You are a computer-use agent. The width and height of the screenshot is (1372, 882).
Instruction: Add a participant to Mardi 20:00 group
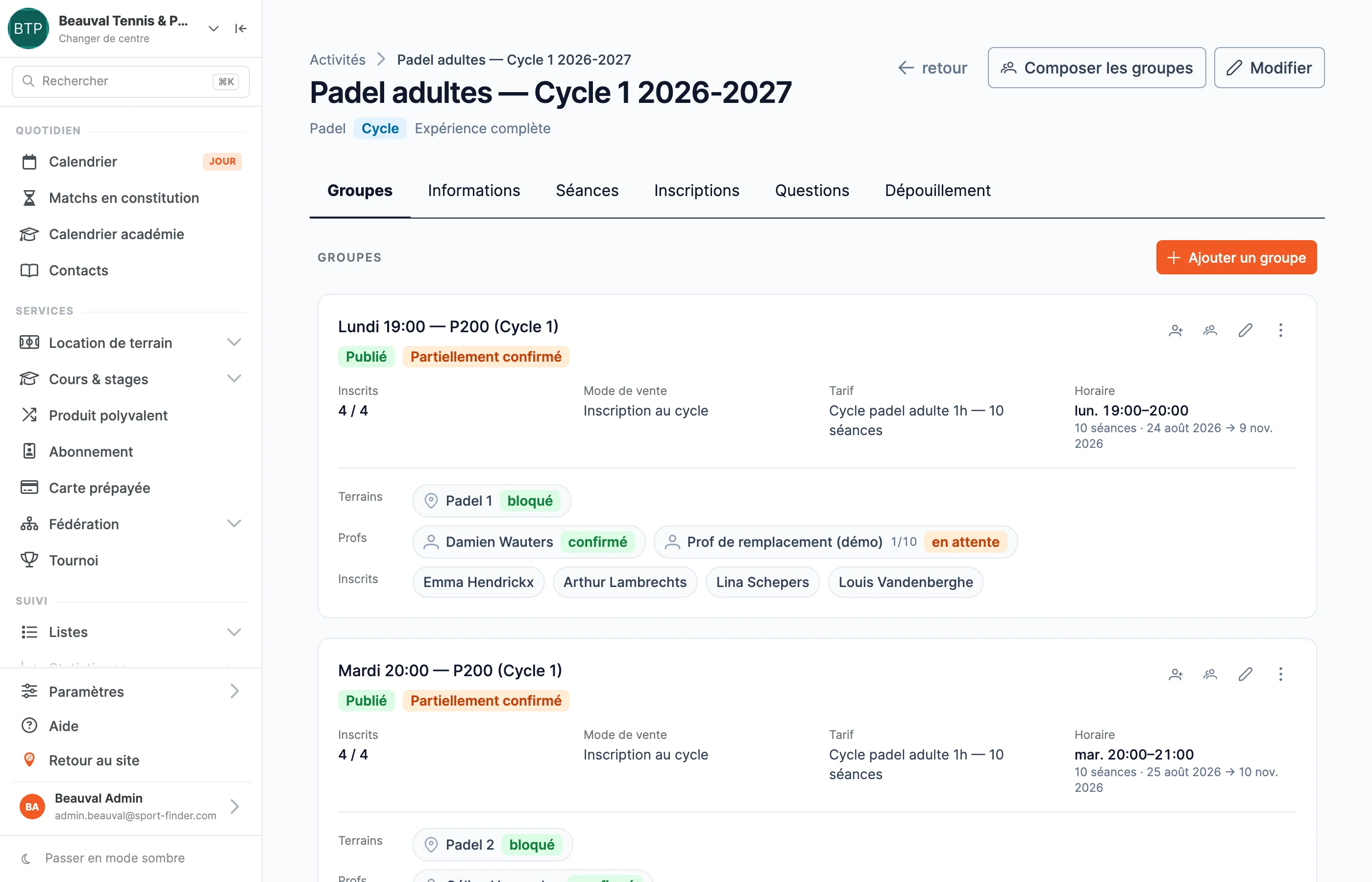click(x=1175, y=674)
